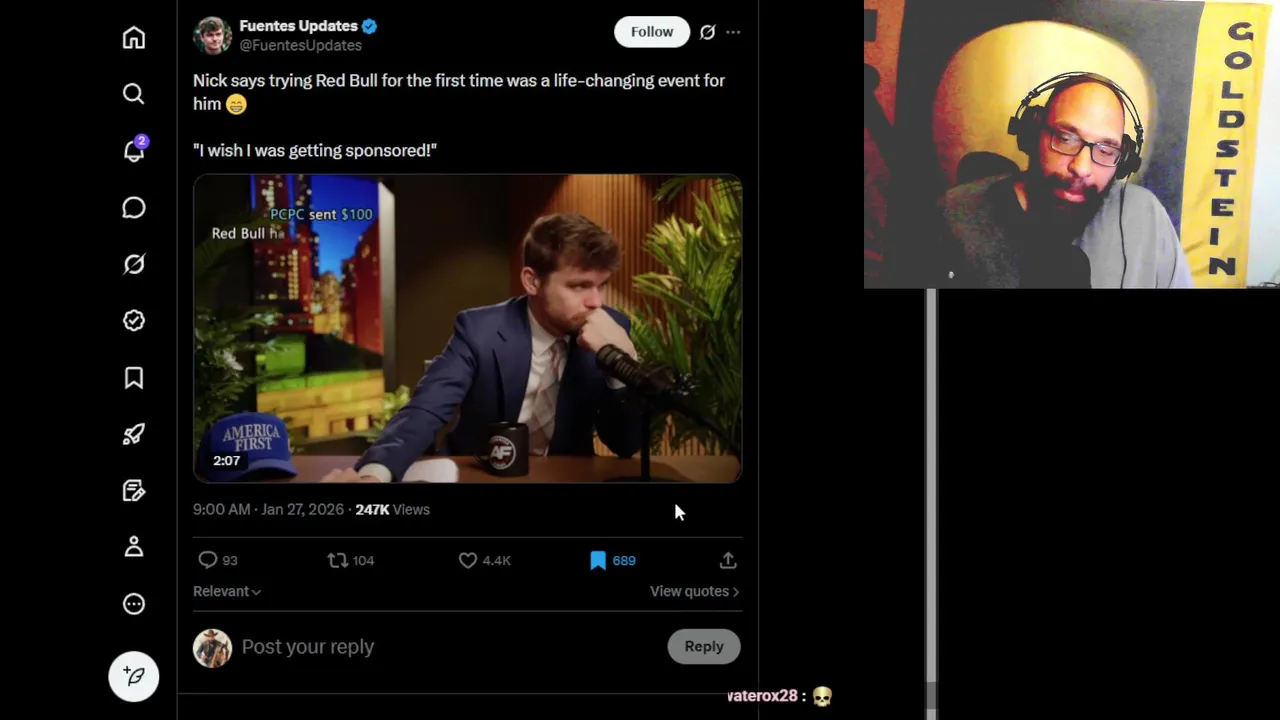Open View quotes link
The height and width of the screenshot is (720, 1280).
click(694, 592)
